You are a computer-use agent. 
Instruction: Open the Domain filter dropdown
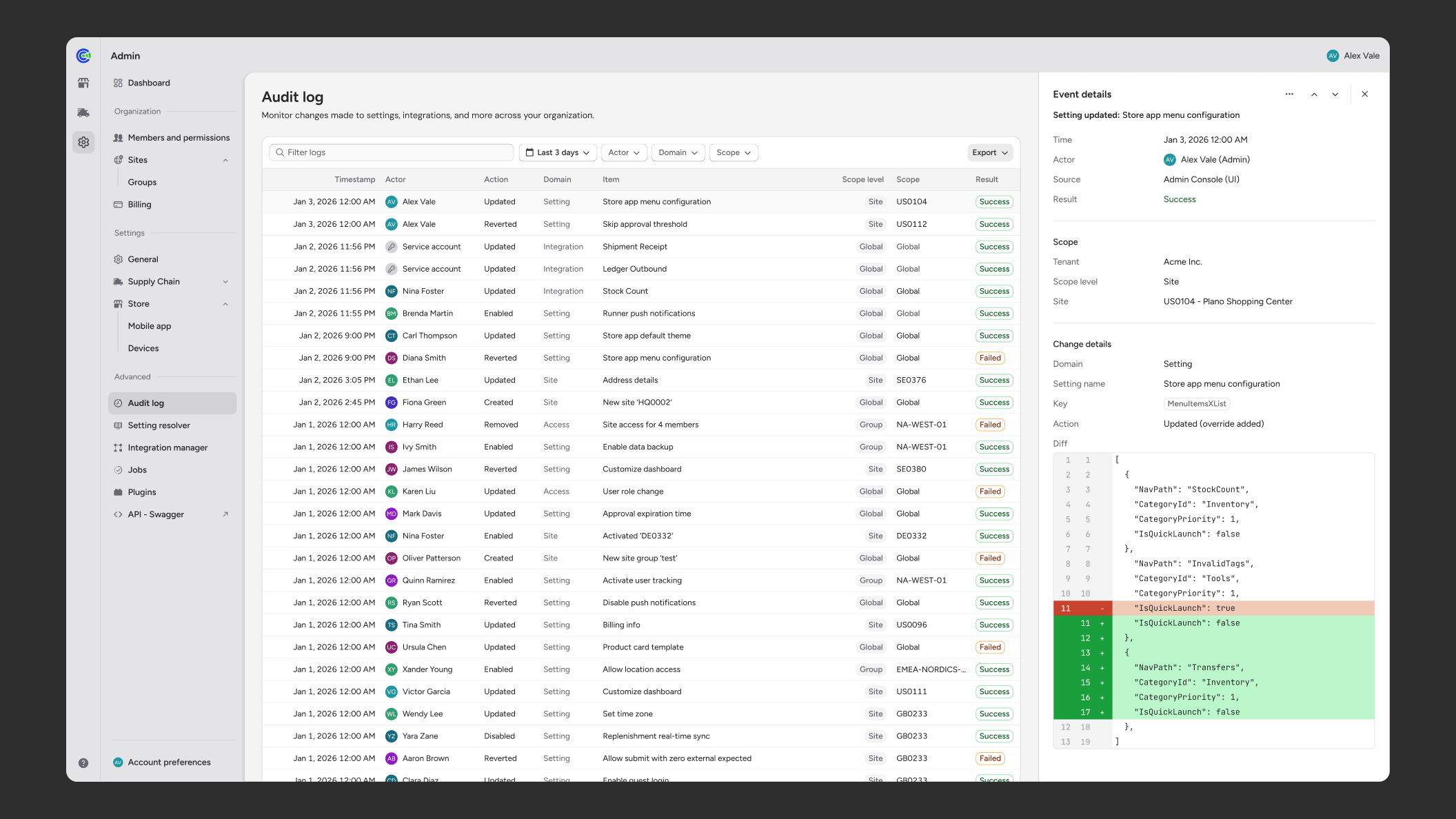click(678, 152)
